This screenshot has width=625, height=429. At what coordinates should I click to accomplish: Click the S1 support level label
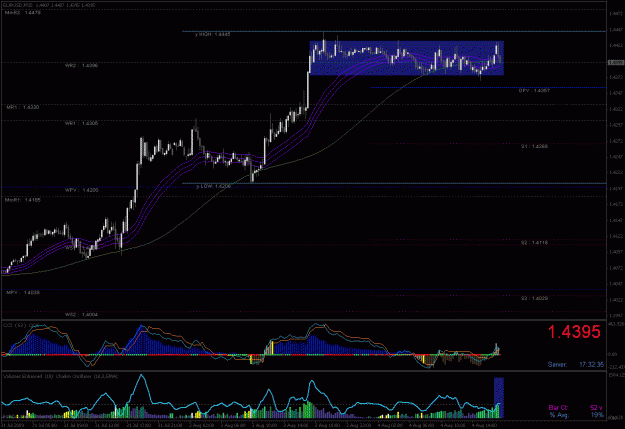tap(534, 146)
